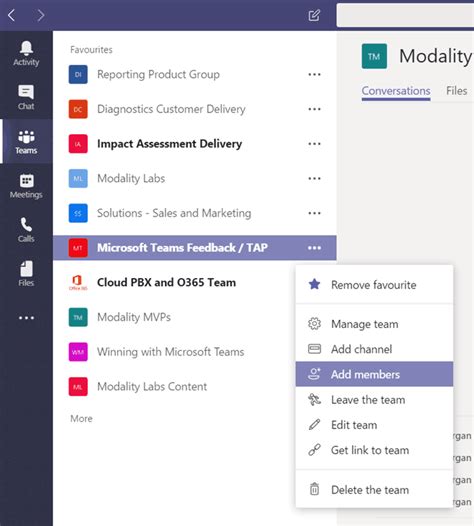Open more options for Modality Labs

click(x=314, y=178)
